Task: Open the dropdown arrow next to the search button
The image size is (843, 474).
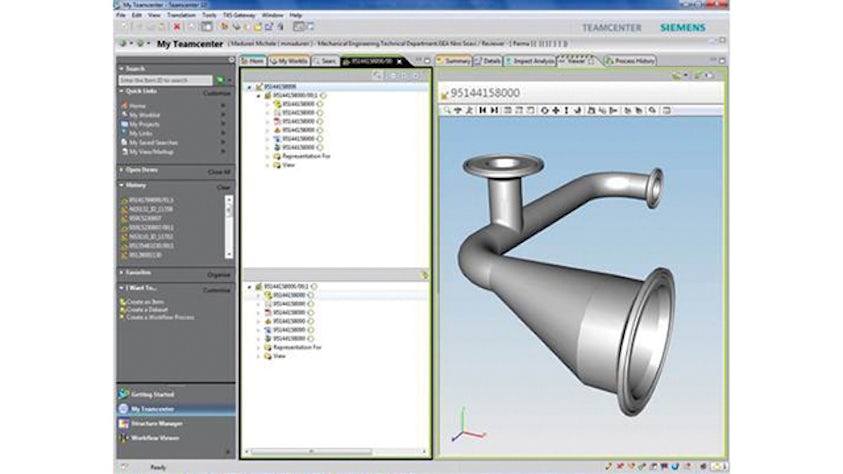Action: point(230,81)
